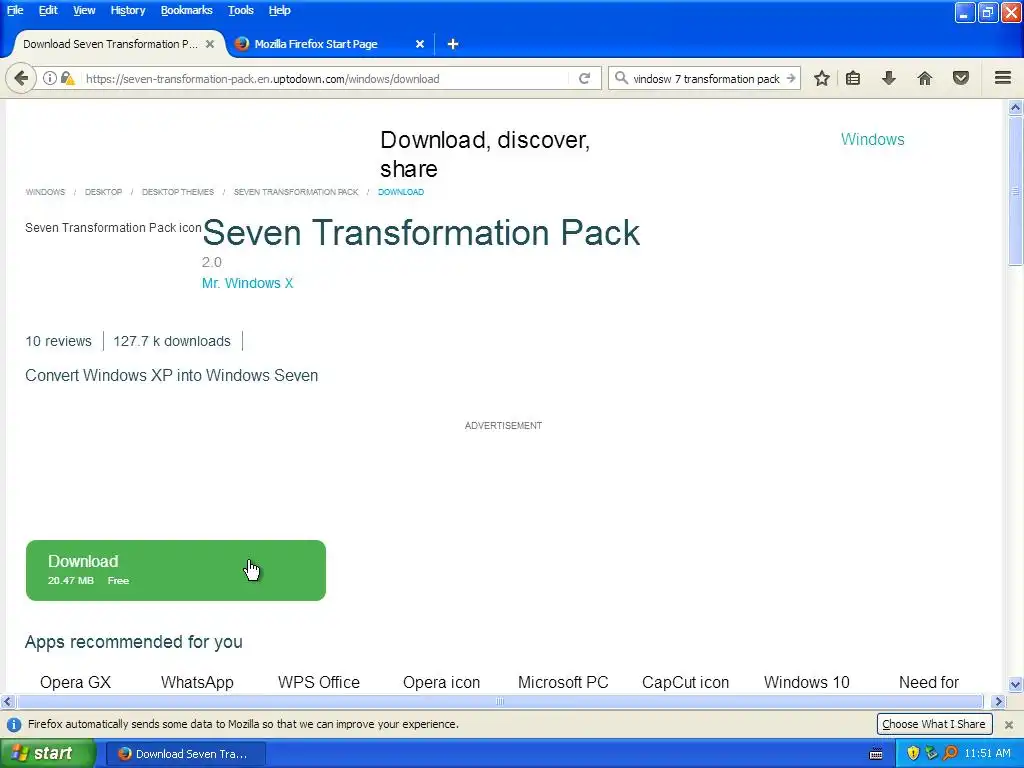Click the network tray icon
This screenshot has height=768, width=1024.
click(931, 753)
